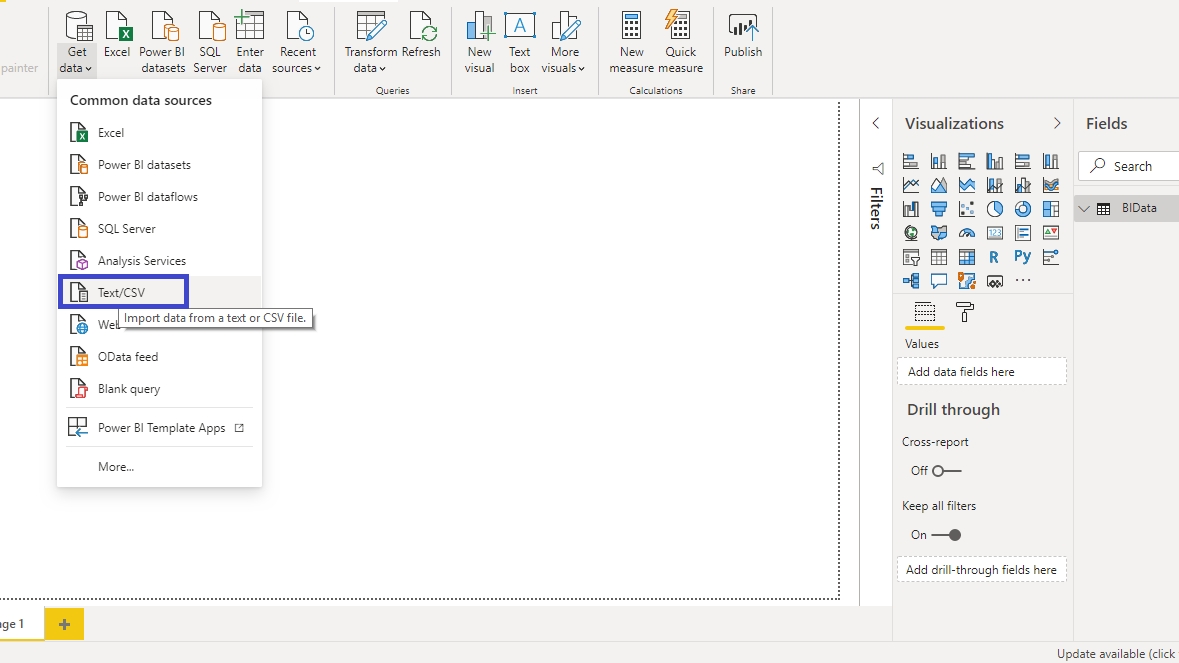Choose the R script visual
1179x663 pixels.
click(994, 257)
